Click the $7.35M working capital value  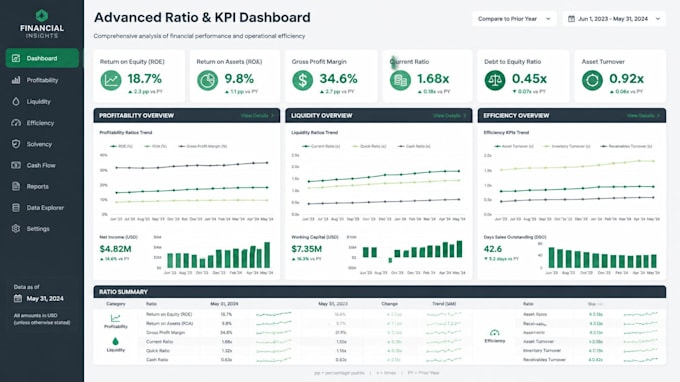tap(307, 249)
